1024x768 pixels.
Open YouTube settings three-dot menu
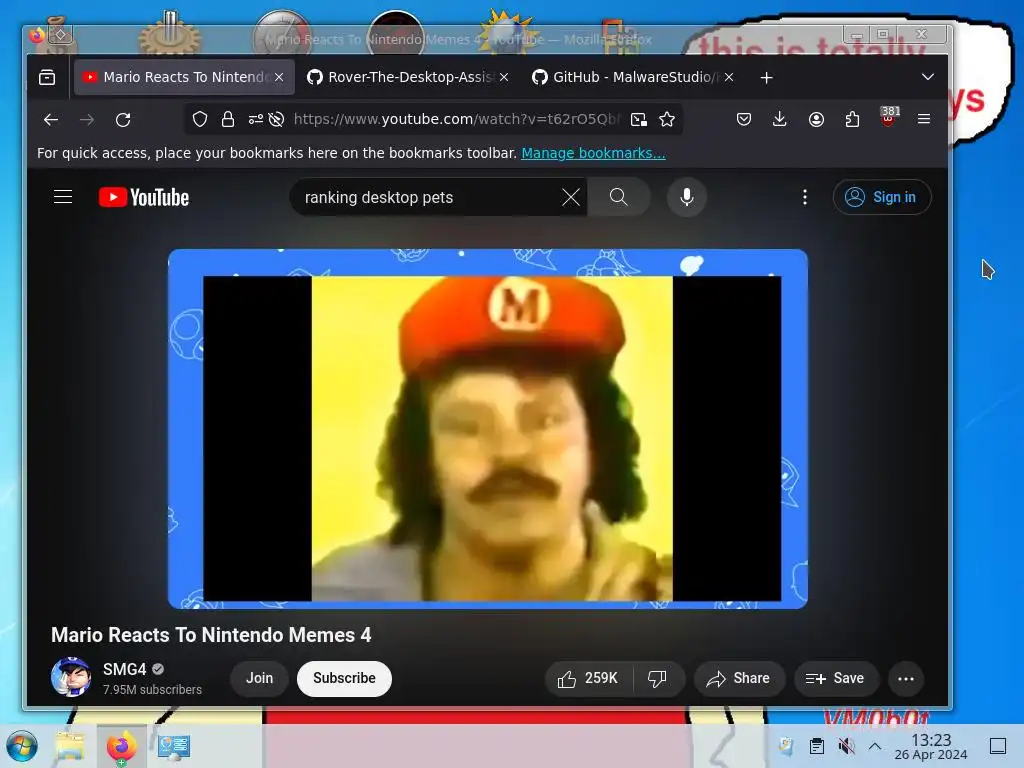pyautogui.click(x=805, y=197)
